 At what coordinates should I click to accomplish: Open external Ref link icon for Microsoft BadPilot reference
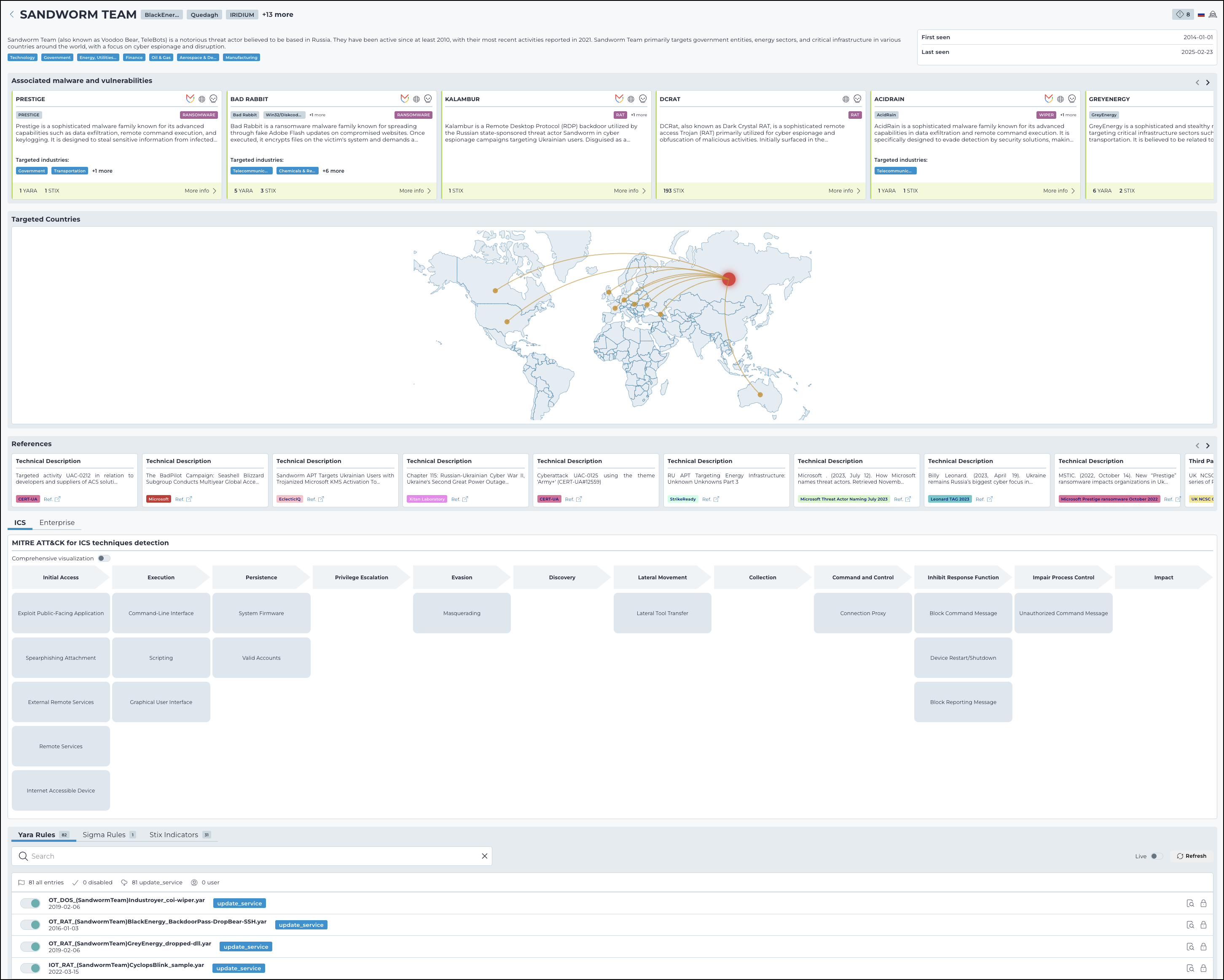189,499
